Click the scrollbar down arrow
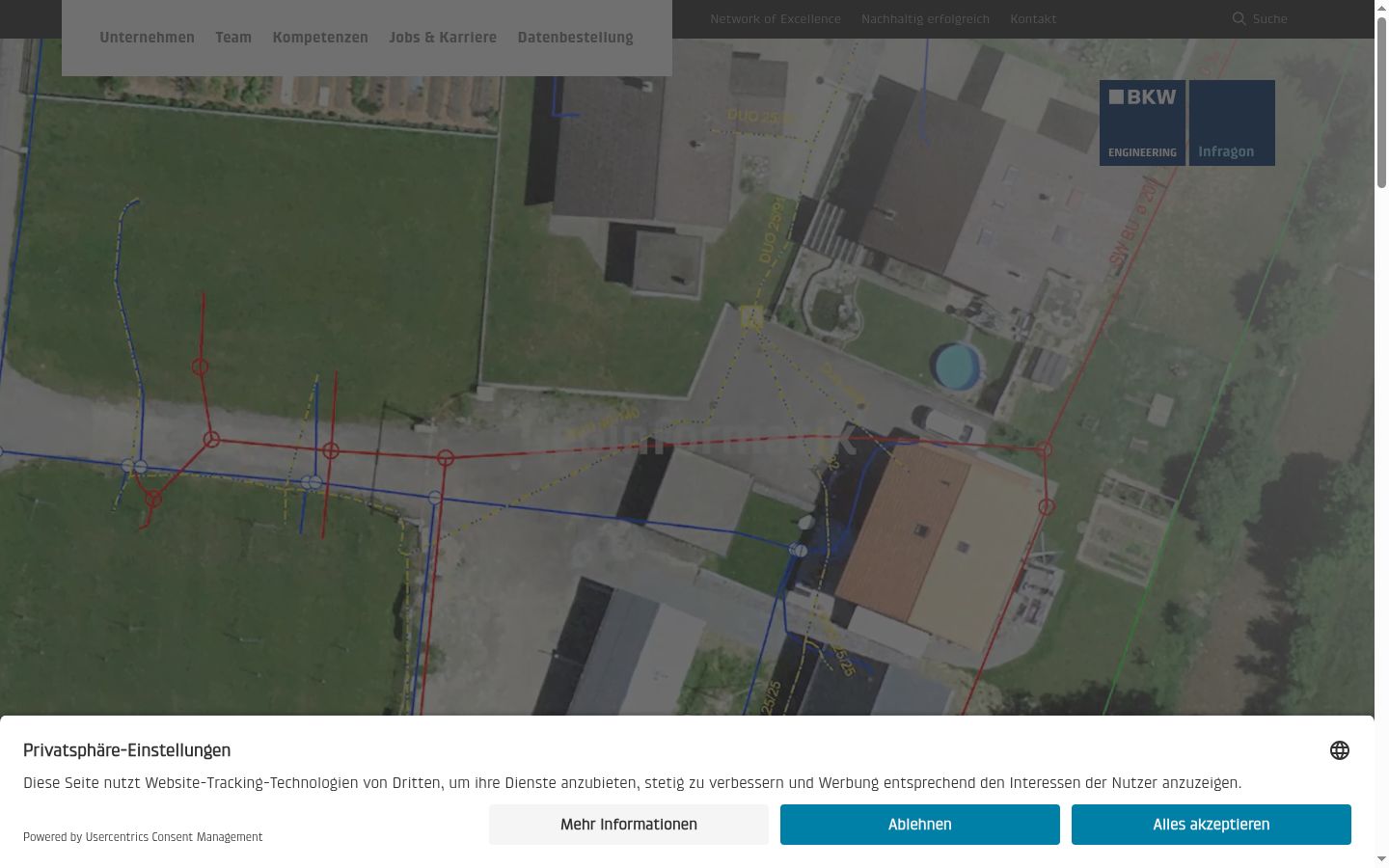Image resolution: width=1389 pixels, height=868 pixels. 1381,859
